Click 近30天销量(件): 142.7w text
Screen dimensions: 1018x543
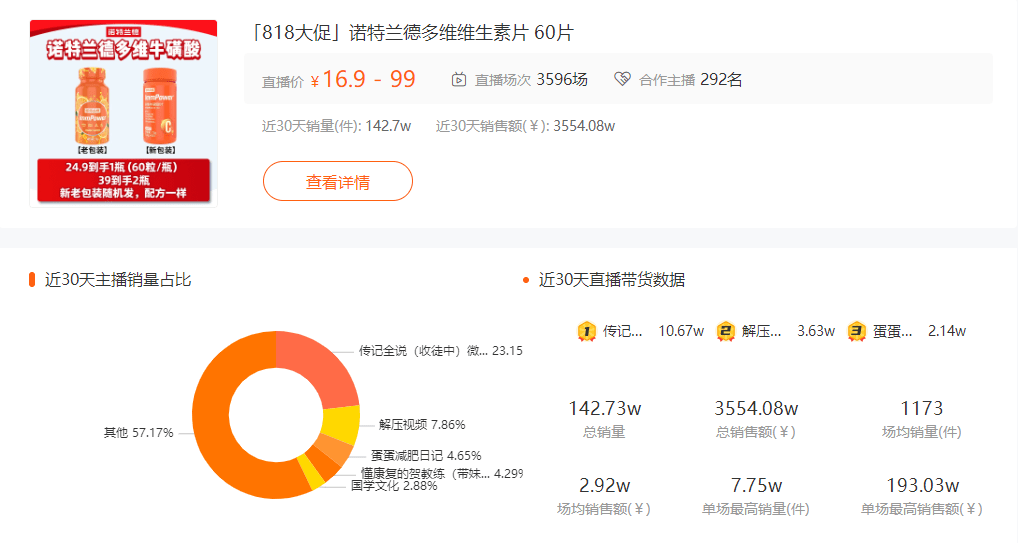point(336,126)
